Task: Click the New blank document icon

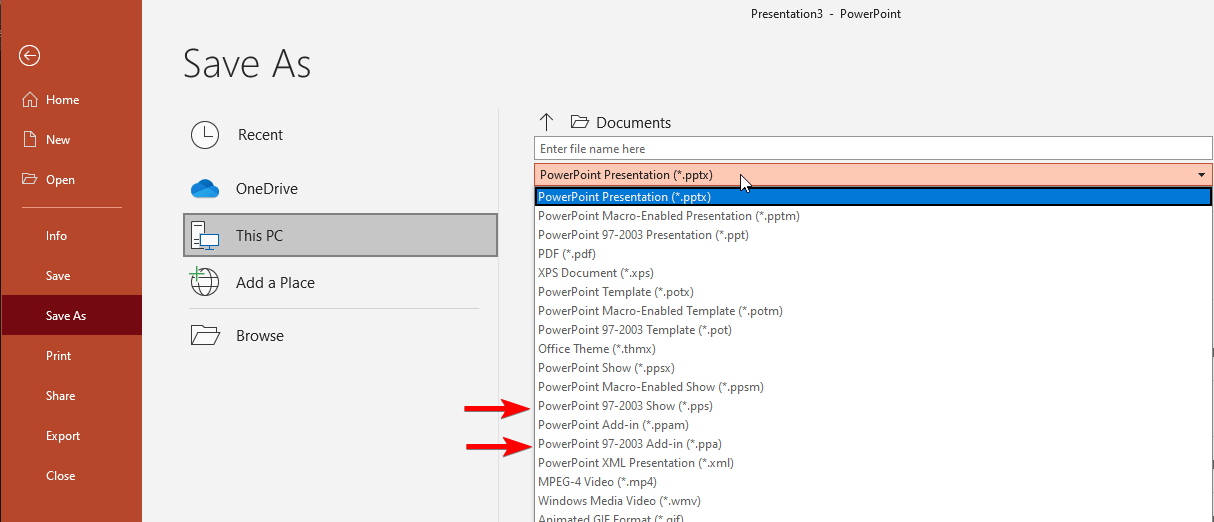Action: (30, 139)
